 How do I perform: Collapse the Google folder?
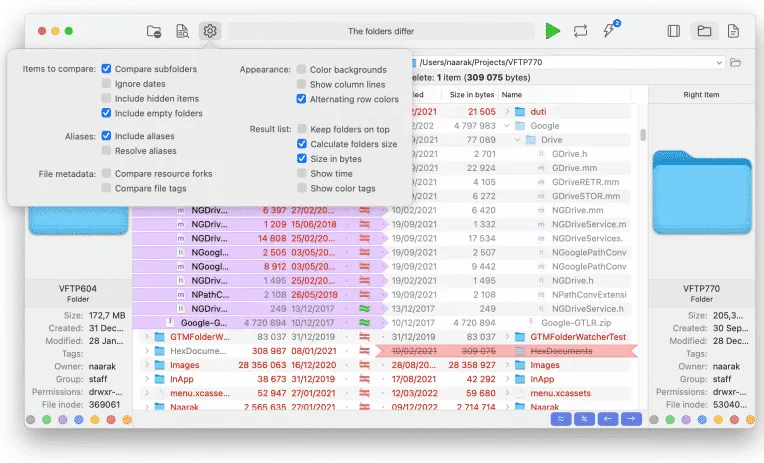(x=507, y=126)
